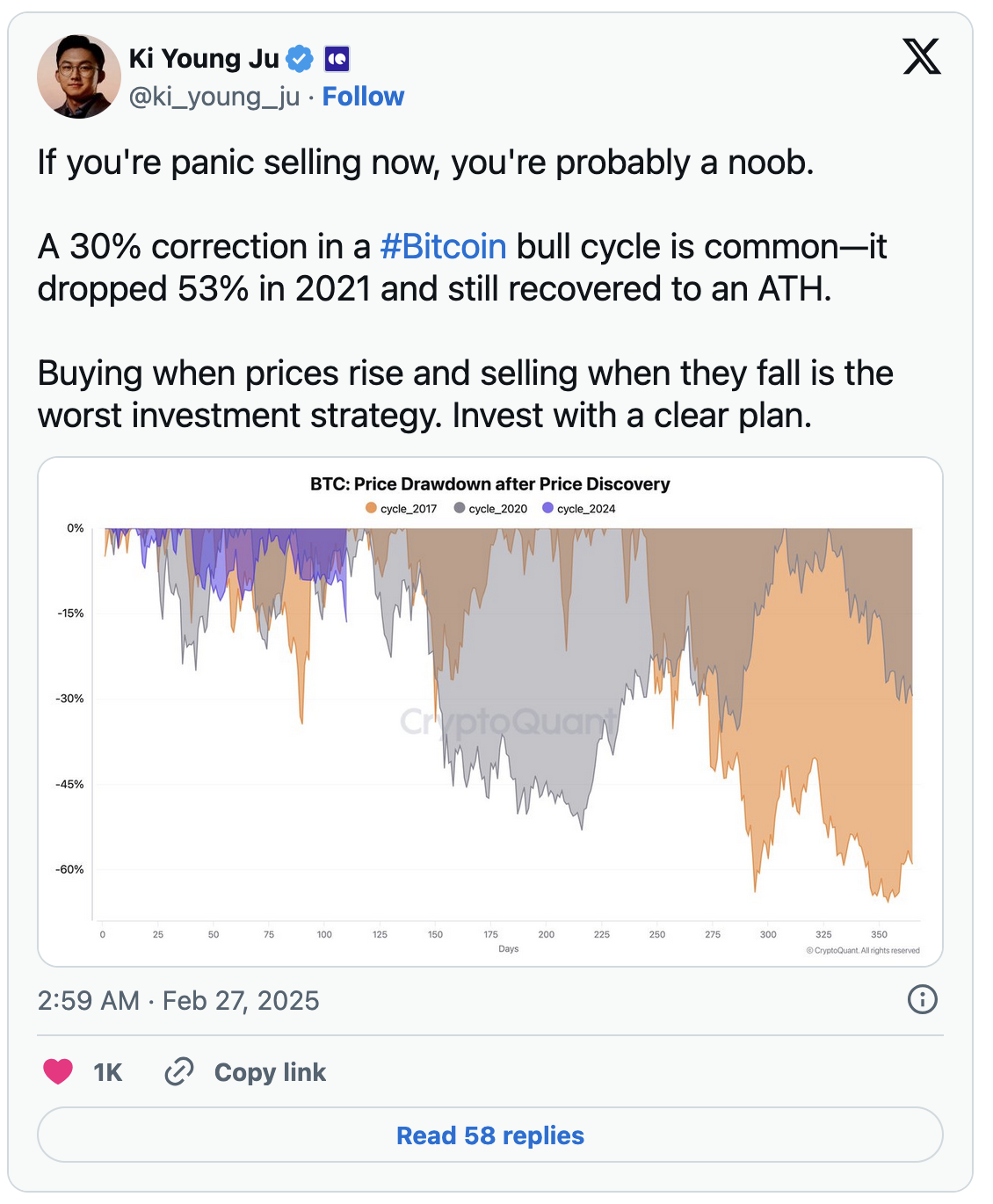Open the #Bitcoin hashtag link
993x1204 pixels.
(x=442, y=247)
